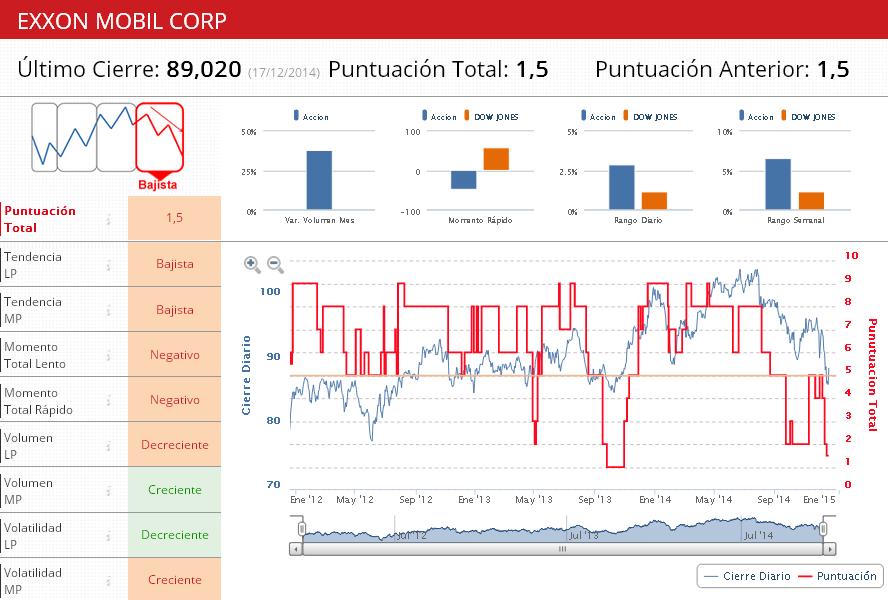The width and height of the screenshot is (888, 600).
Task: Click the navigator scroll left arrow
Action: (296, 549)
